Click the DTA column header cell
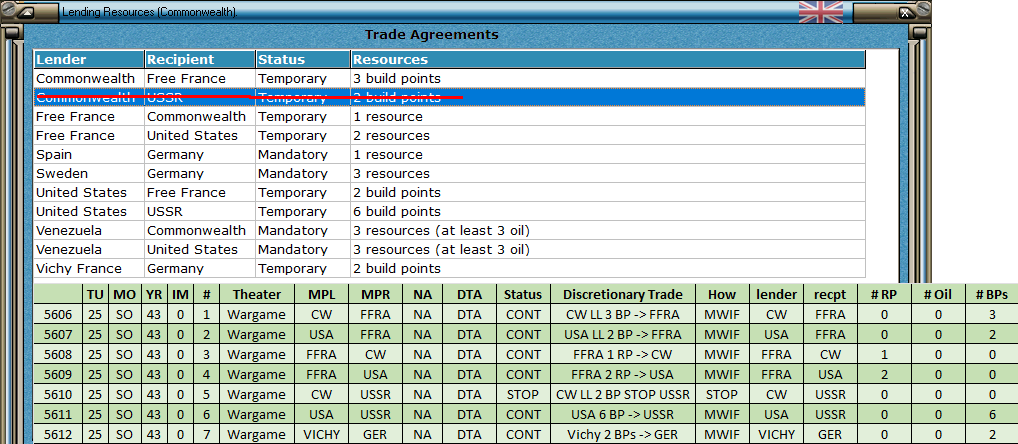This screenshot has height=444, width=1018. [x=469, y=294]
